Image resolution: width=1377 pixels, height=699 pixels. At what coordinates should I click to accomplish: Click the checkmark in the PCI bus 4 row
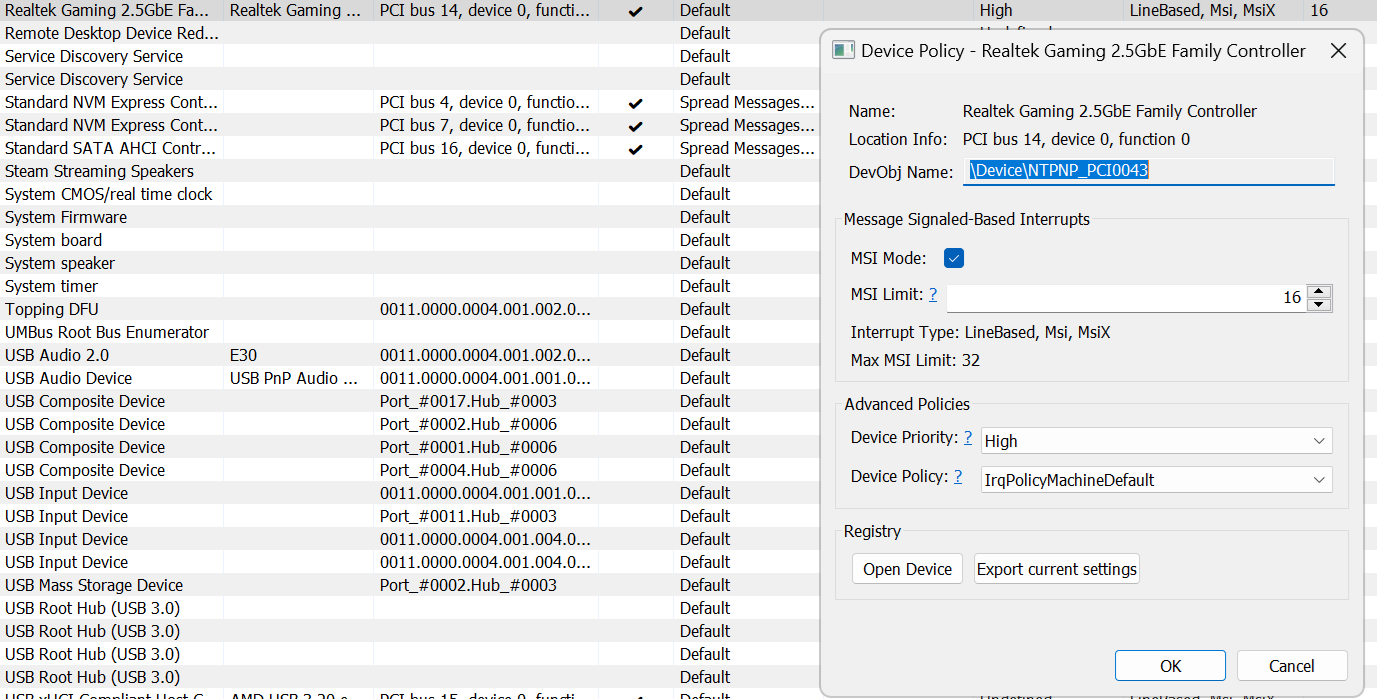coord(636,103)
